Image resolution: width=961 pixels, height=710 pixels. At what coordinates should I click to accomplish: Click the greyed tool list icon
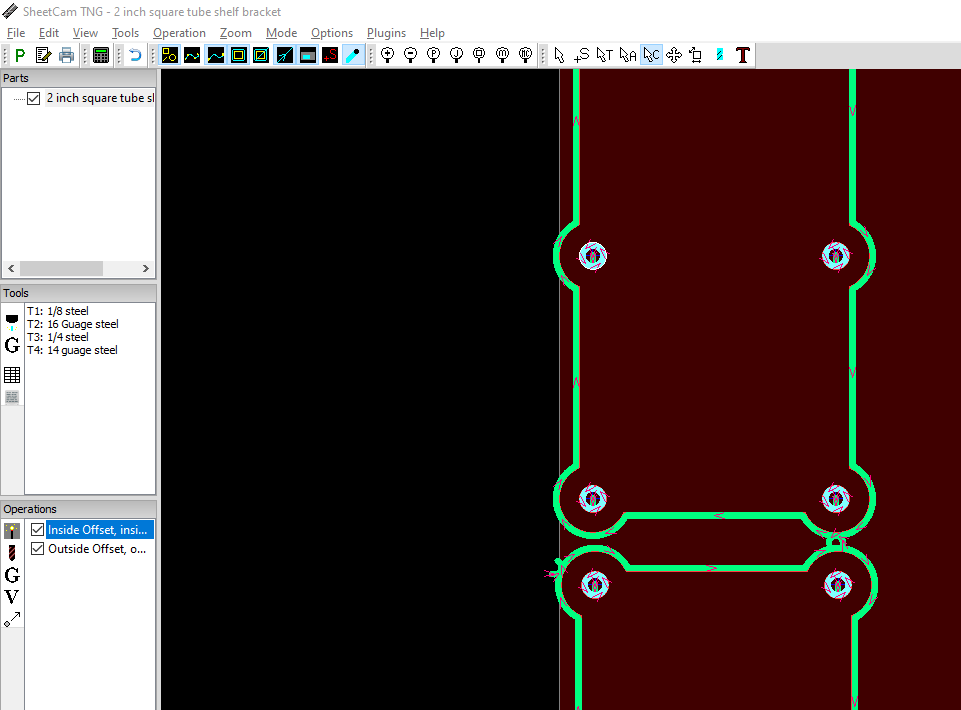(x=12, y=397)
